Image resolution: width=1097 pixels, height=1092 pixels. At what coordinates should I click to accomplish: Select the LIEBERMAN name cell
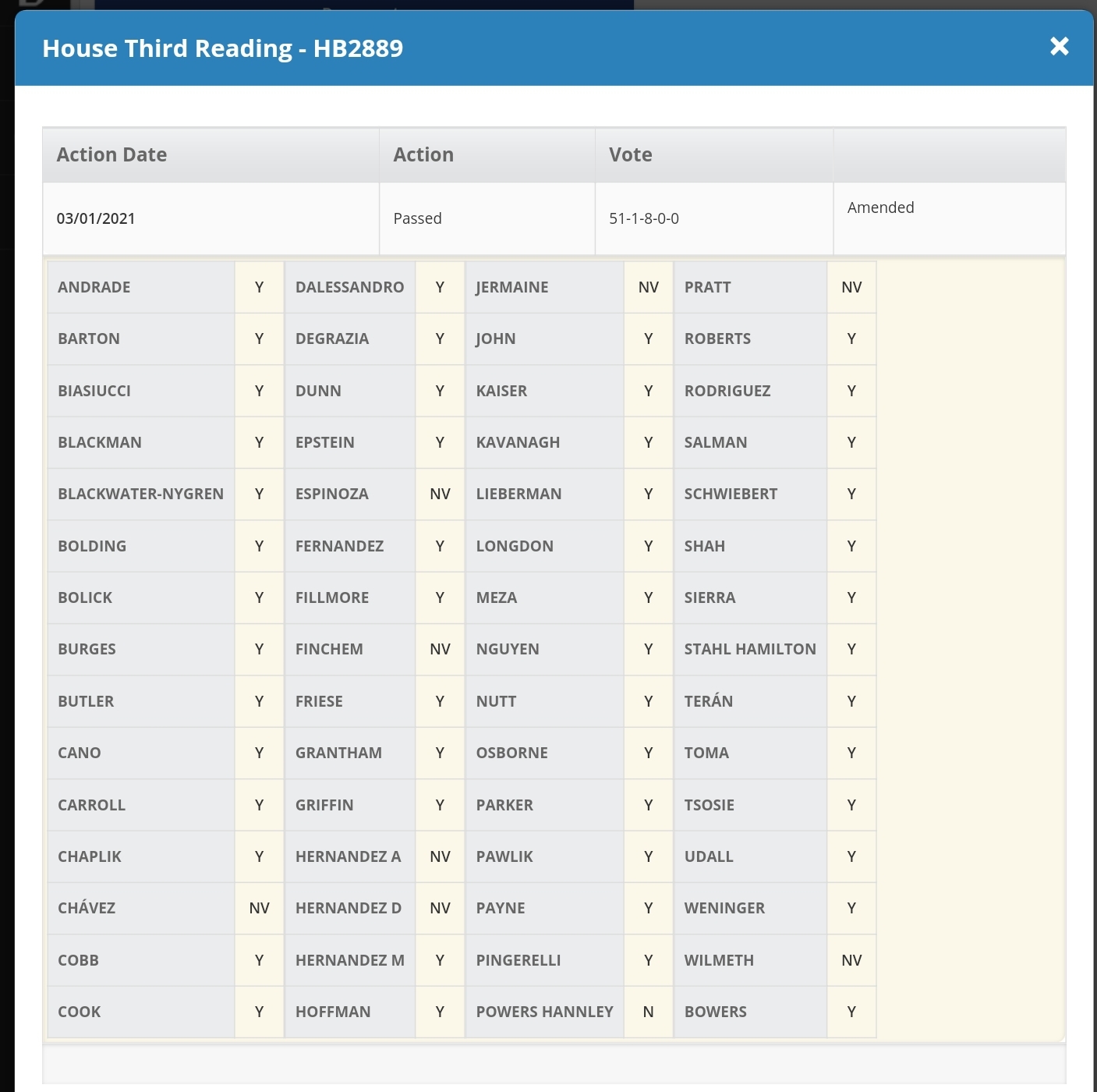545,494
